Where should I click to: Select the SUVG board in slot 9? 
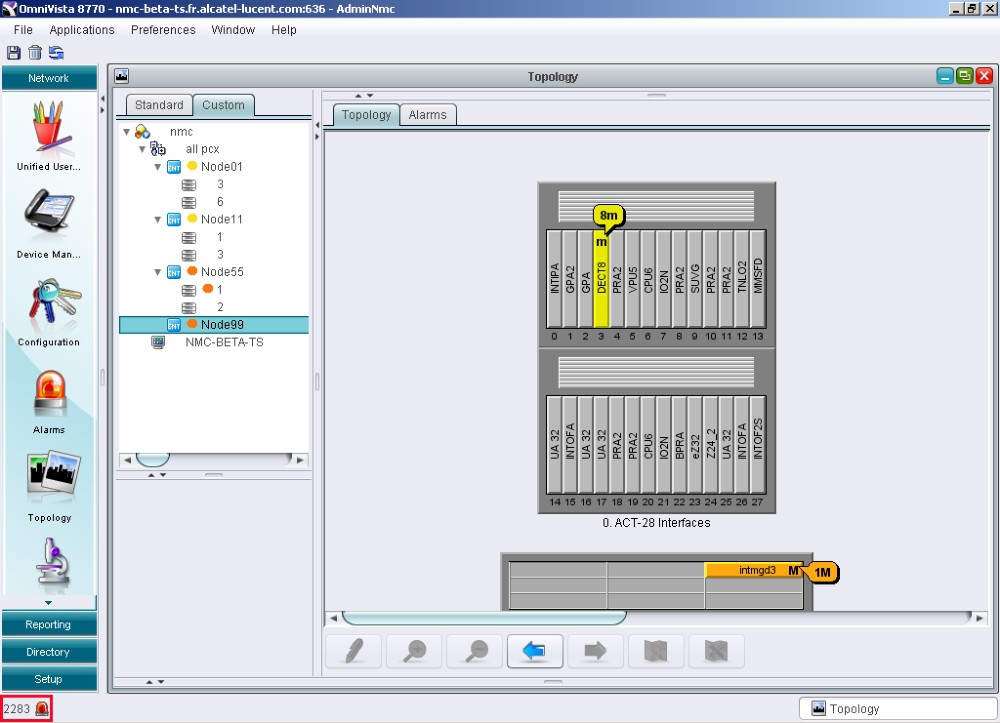695,279
